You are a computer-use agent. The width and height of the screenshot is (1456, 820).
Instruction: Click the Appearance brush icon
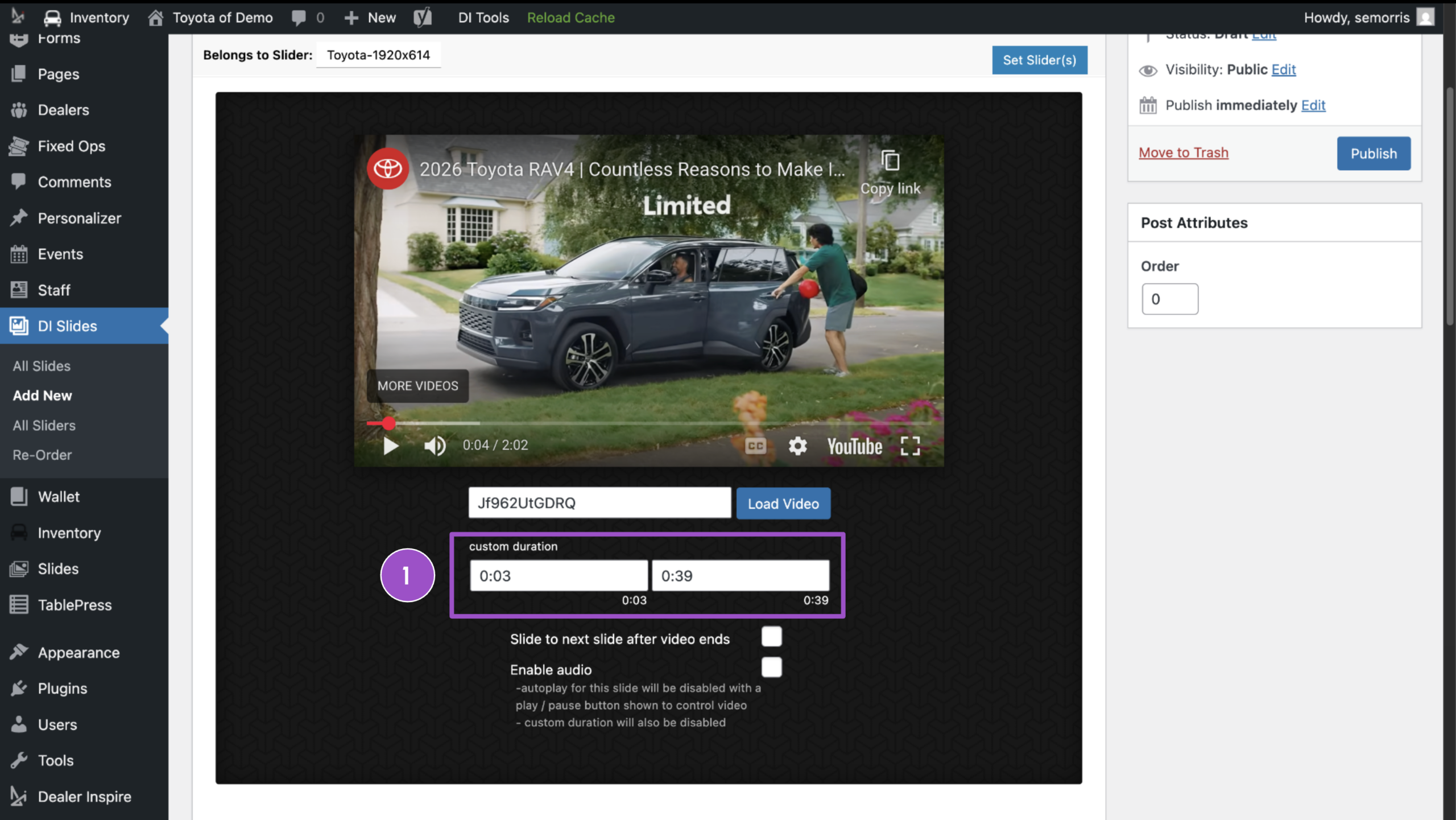[x=19, y=652]
